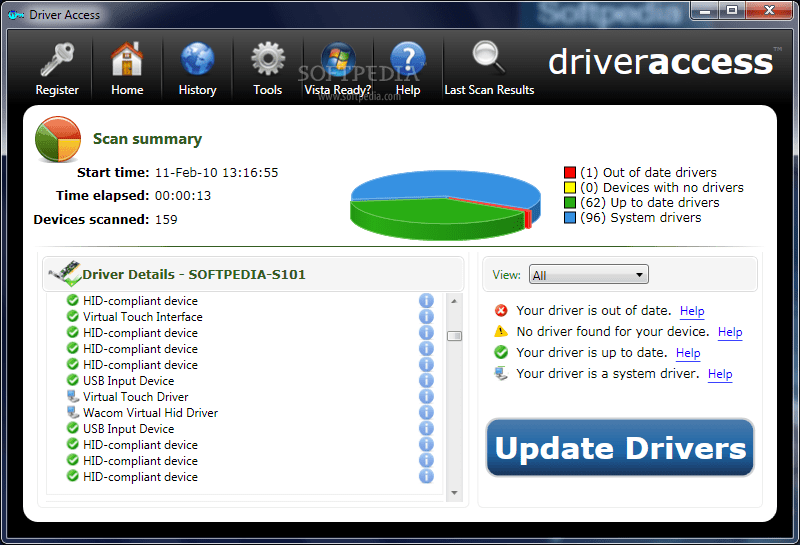Screen dimensions: 800x545
Task: Click the Last Scan Results label
Action: [489, 90]
